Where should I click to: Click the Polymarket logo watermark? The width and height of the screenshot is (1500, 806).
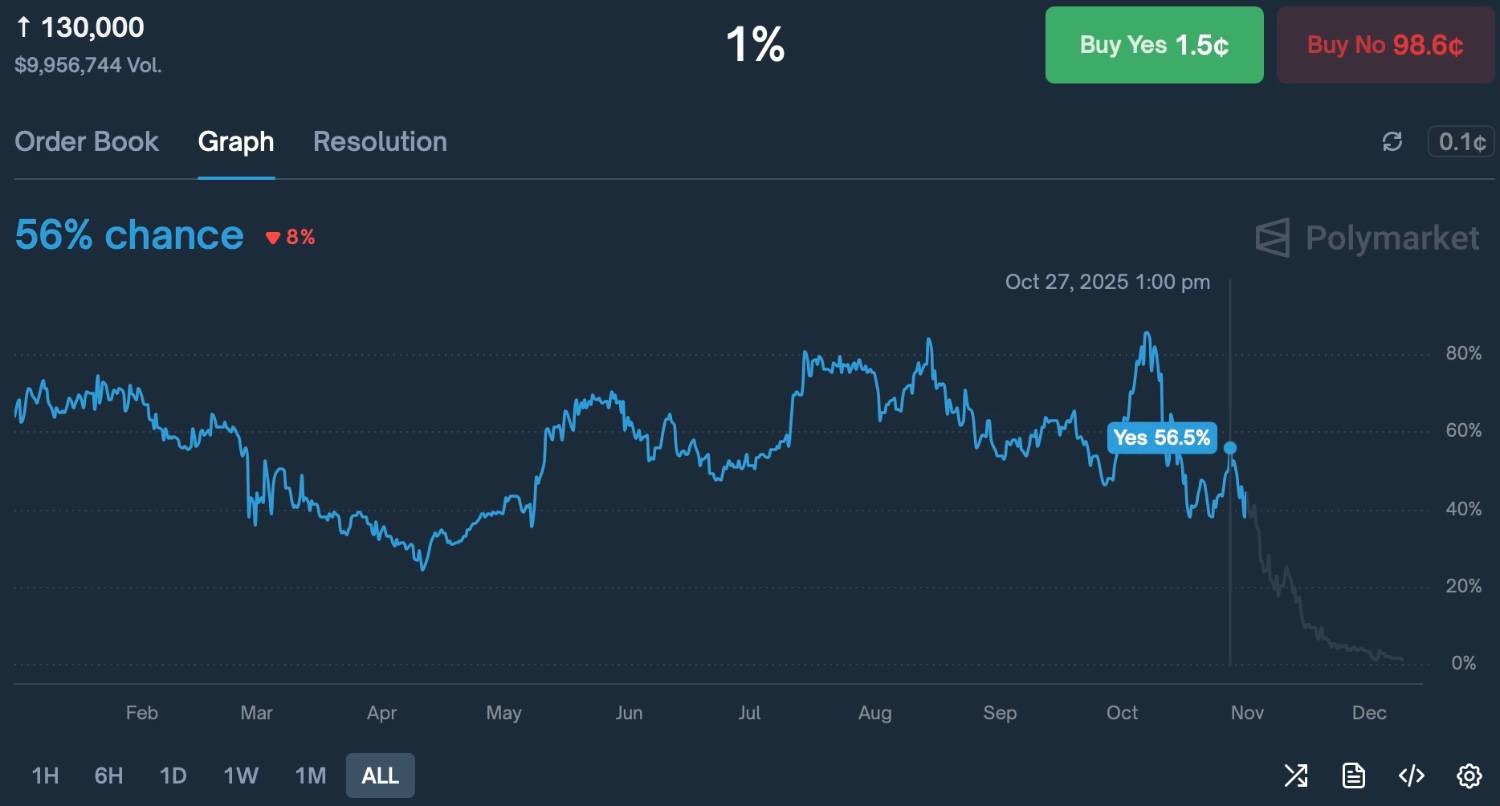tap(1367, 238)
